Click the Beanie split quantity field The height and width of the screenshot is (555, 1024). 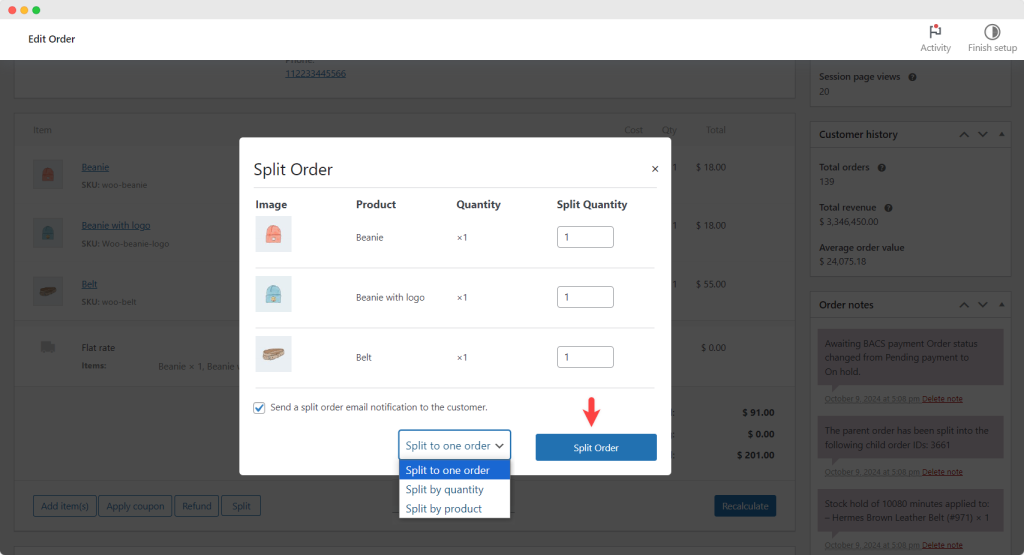point(585,237)
